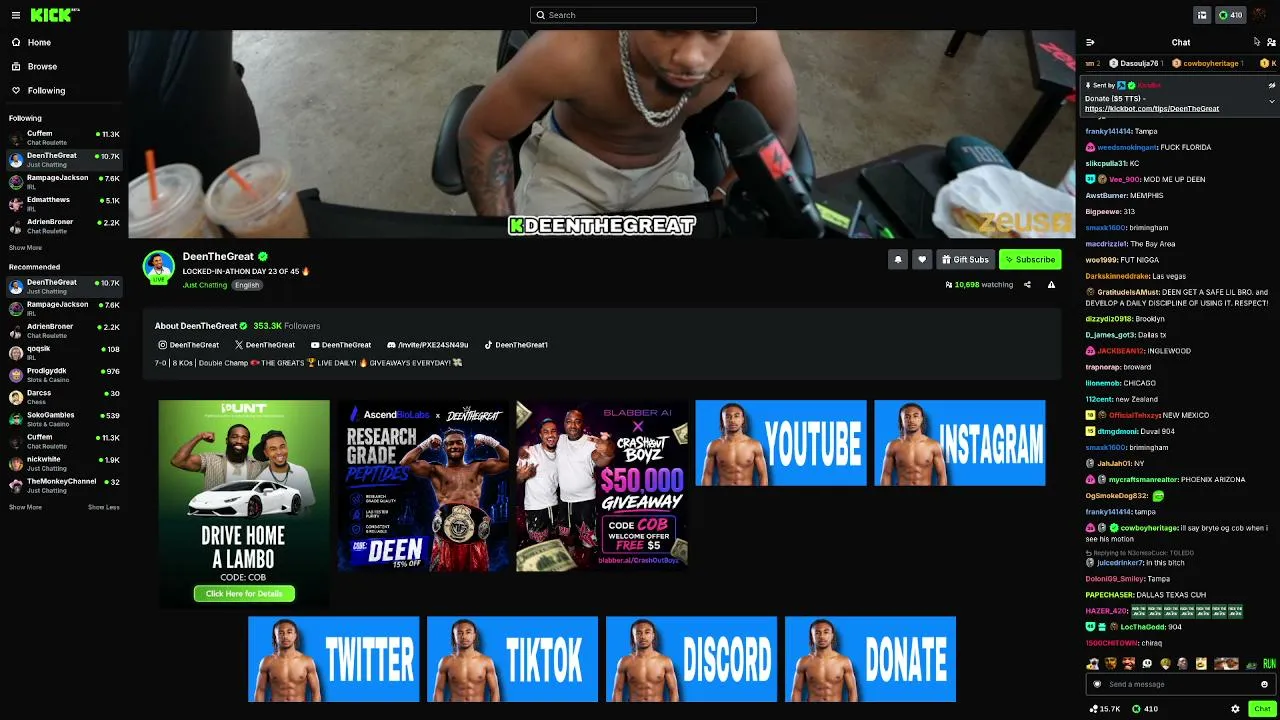Open Darcss Chess channel
This screenshot has height=720, width=1280.
click(64, 397)
